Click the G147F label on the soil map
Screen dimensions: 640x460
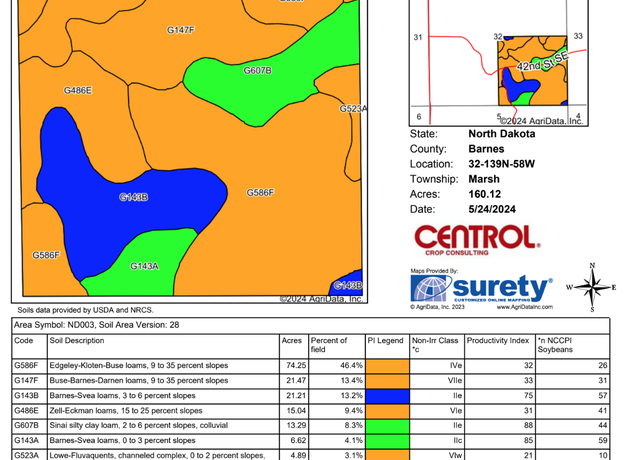(180, 30)
